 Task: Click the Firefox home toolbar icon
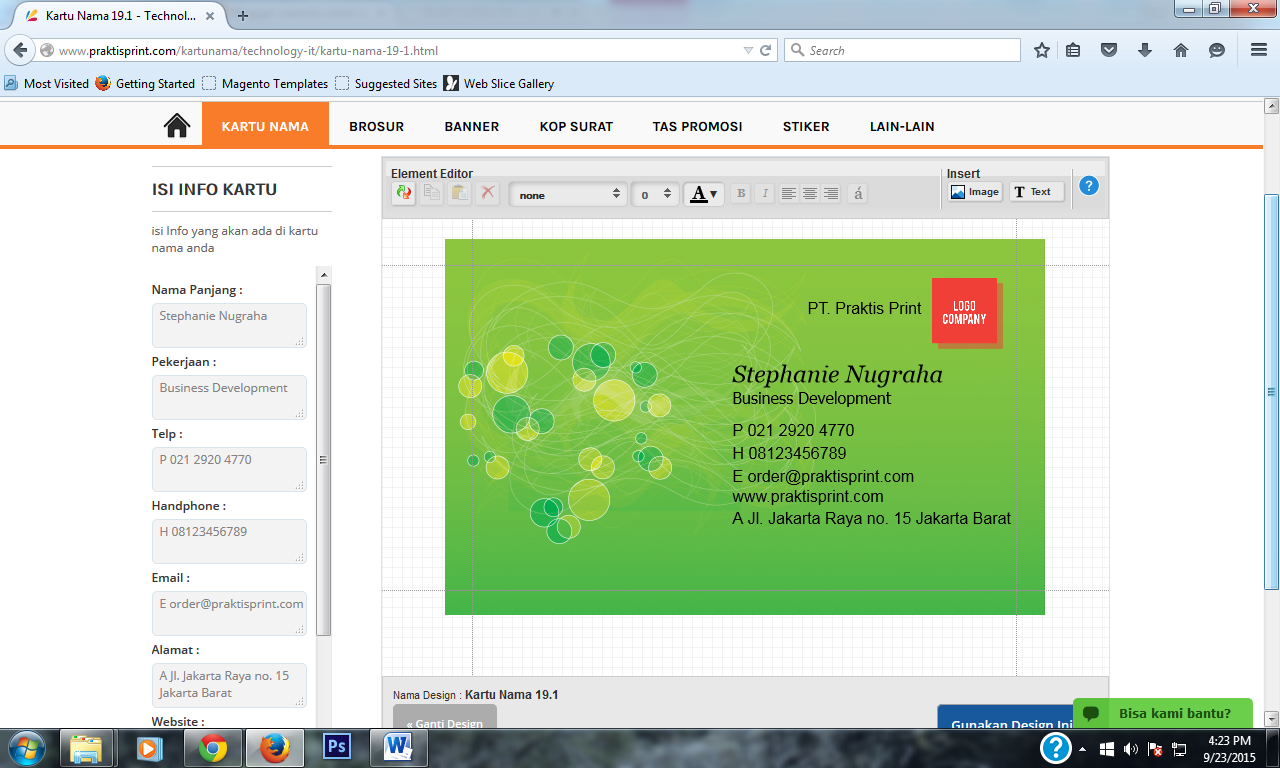point(1181,50)
